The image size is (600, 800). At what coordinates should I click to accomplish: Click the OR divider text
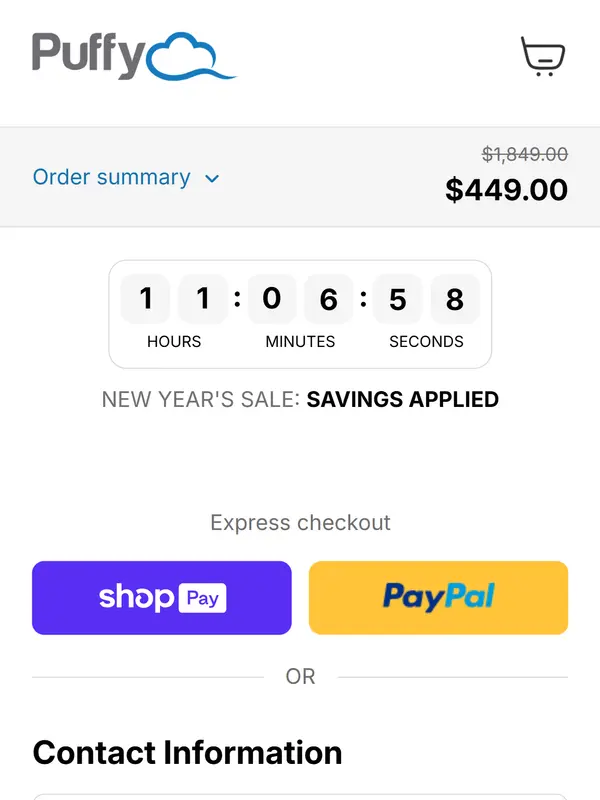click(x=300, y=677)
